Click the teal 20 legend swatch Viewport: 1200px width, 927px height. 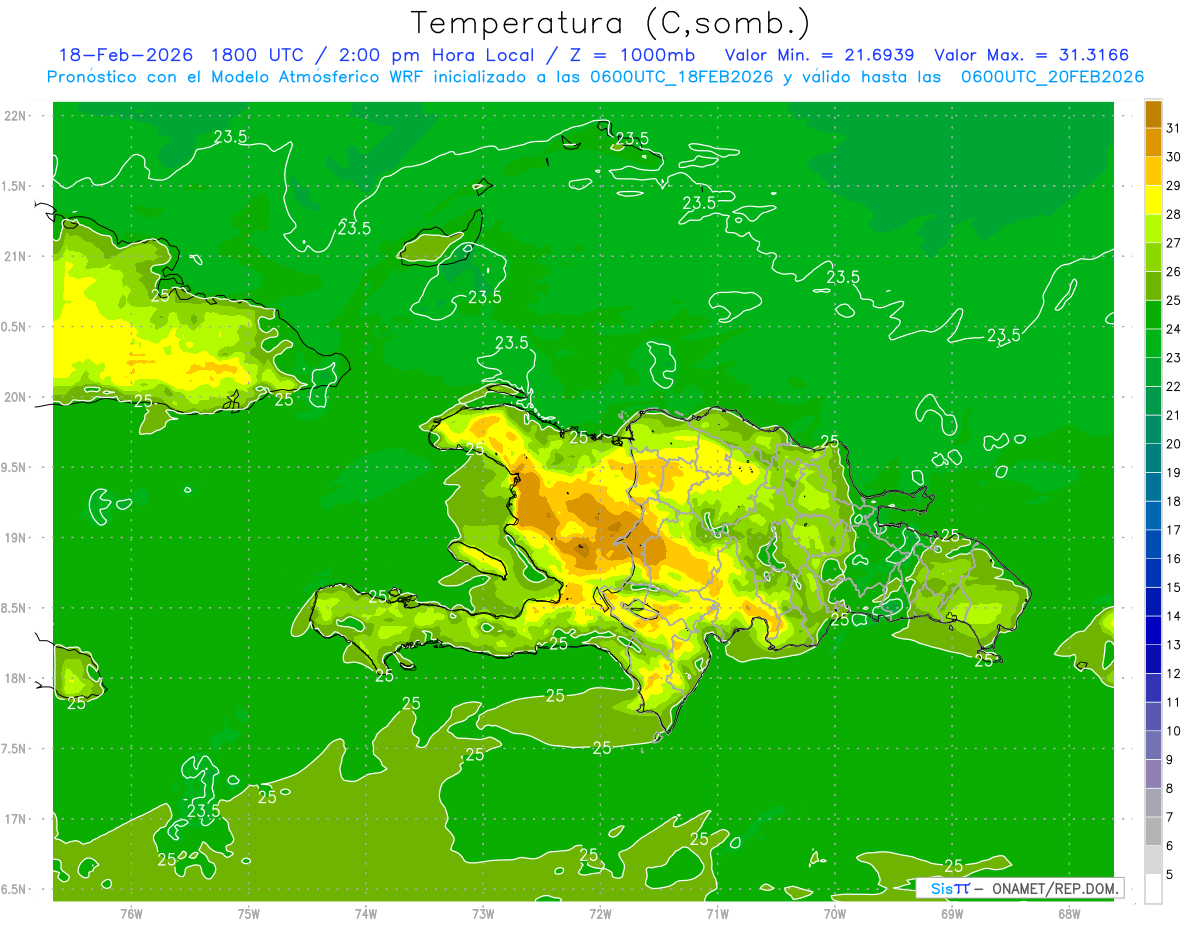click(1153, 430)
